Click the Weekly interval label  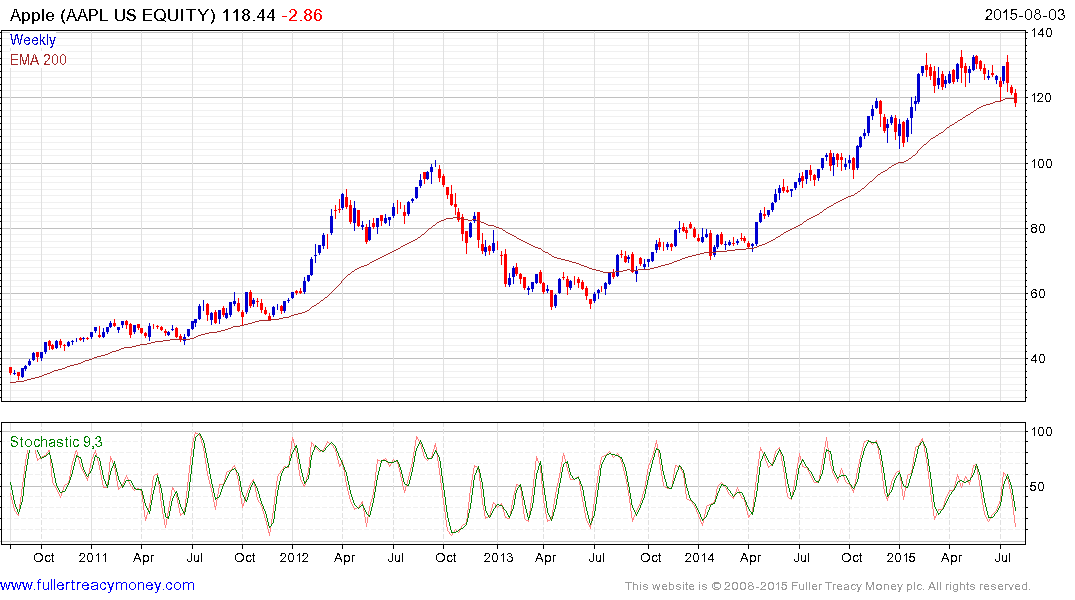[33, 40]
